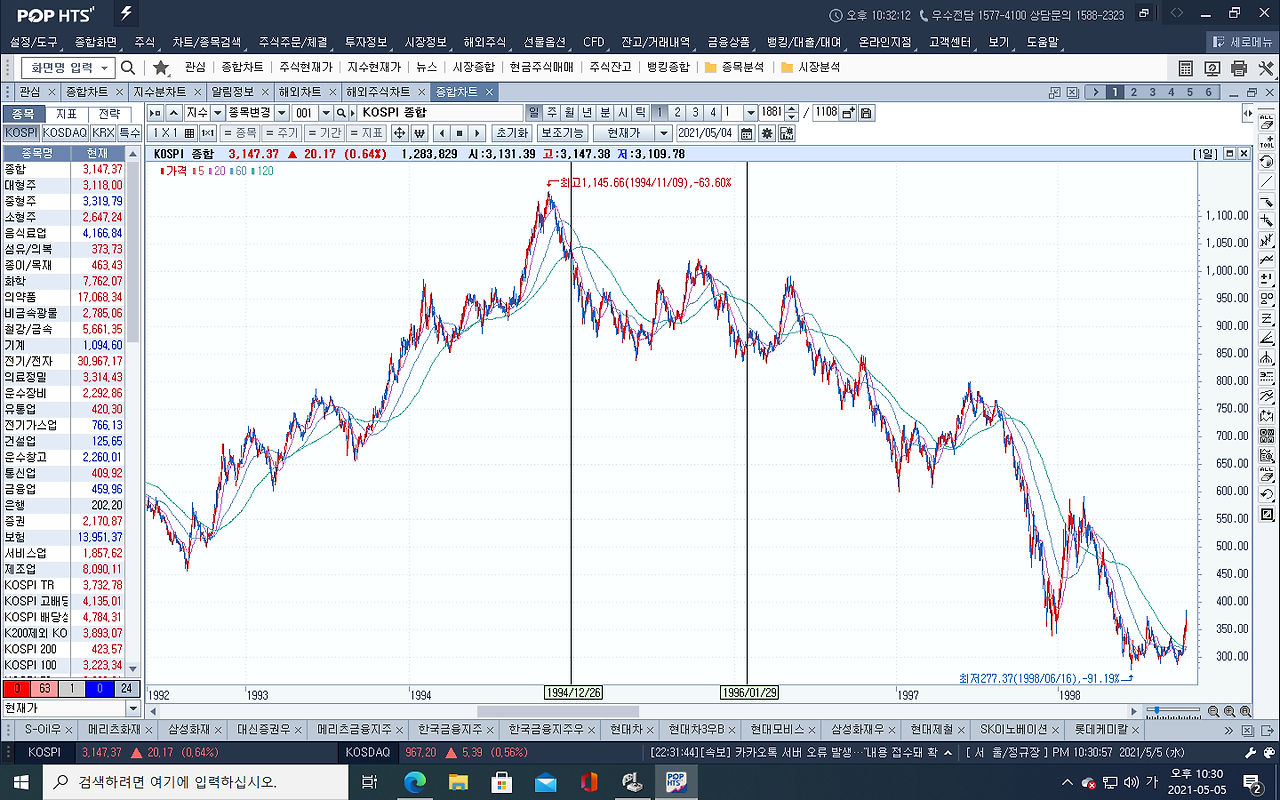Image resolution: width=1280 pixels, height=800 pixels.
Task: Click the wrench icon in bottom ticker bar
Action: (x=1249, y=752)
